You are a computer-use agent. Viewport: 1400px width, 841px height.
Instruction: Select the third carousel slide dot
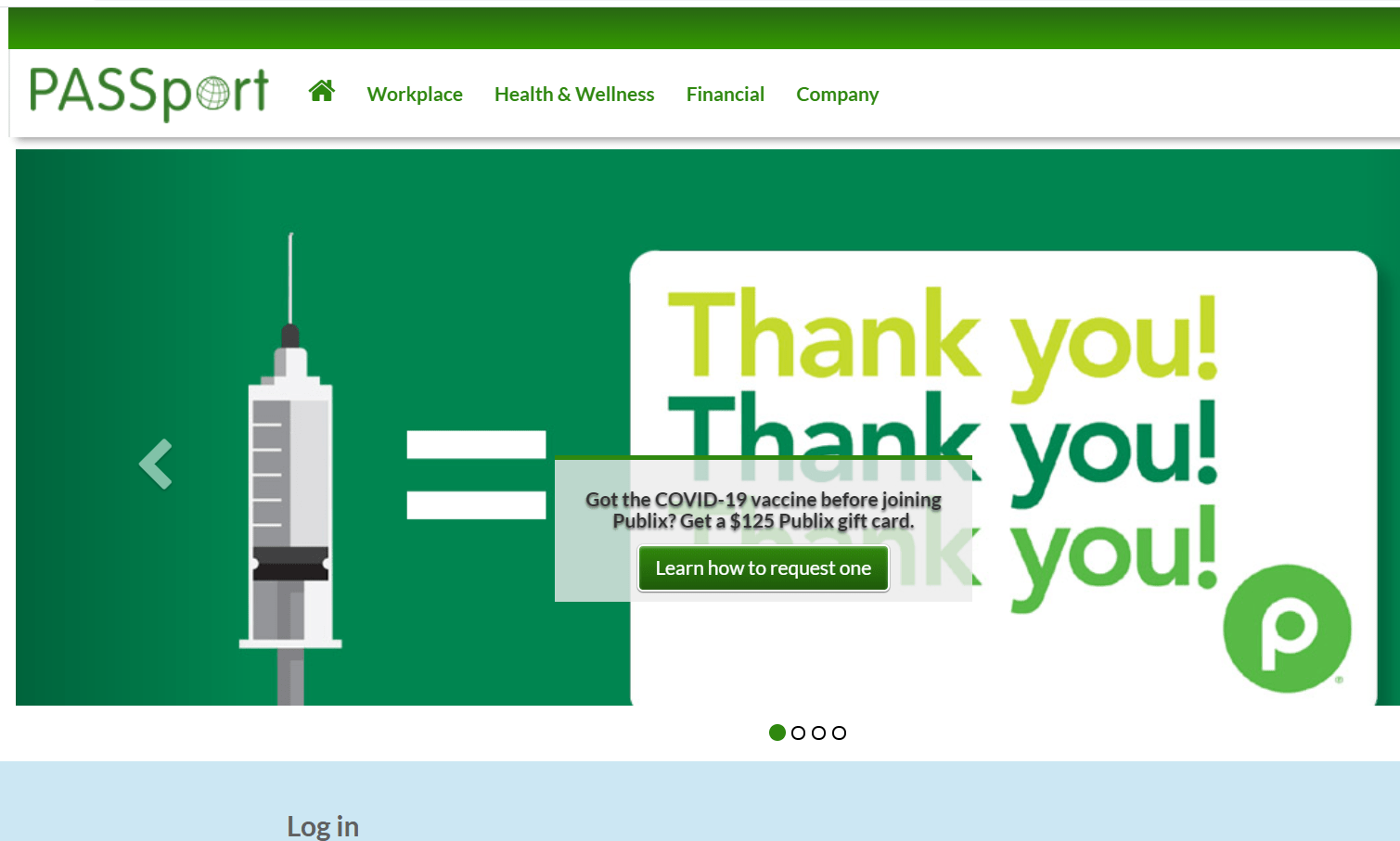[818, 733]
